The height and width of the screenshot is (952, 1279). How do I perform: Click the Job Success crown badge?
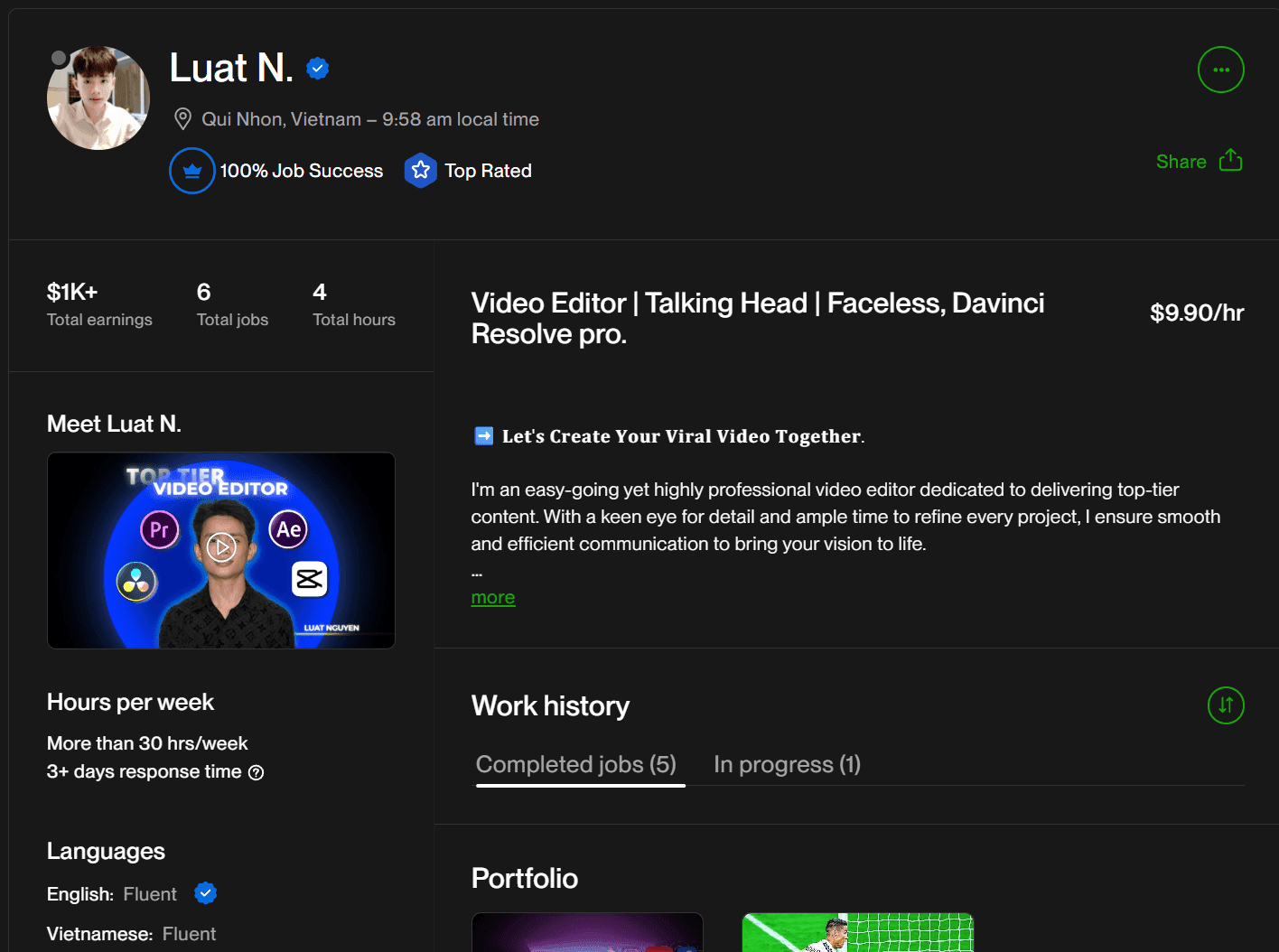coord(192,171)
